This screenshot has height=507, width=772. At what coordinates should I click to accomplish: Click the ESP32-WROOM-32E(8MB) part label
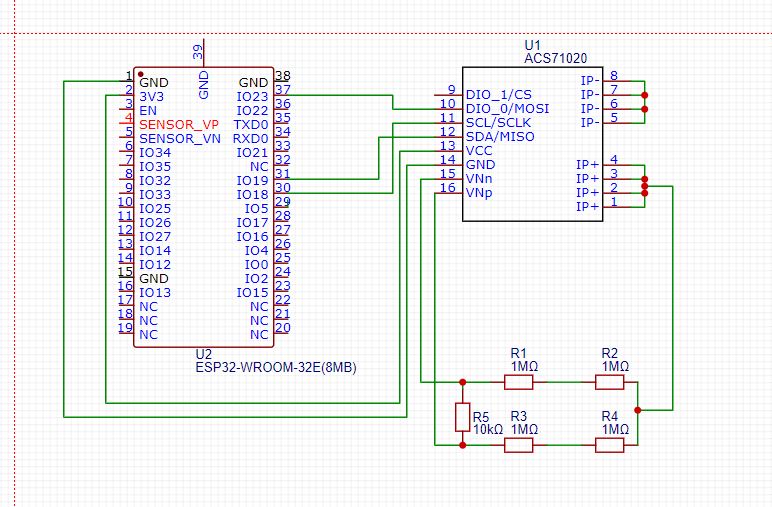tap(276, 367)
